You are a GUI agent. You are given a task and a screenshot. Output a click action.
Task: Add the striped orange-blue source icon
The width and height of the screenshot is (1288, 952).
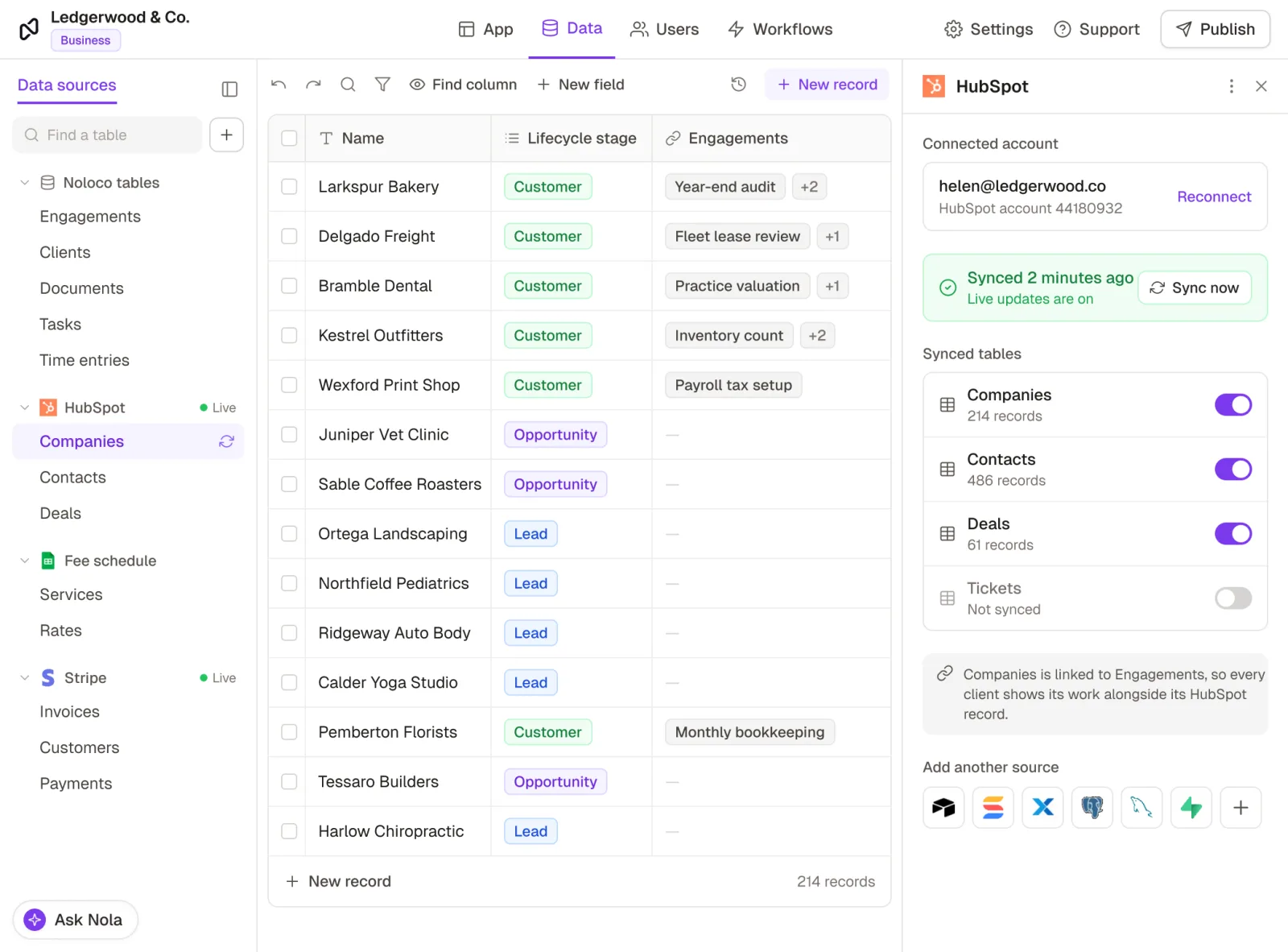point(993,807)
